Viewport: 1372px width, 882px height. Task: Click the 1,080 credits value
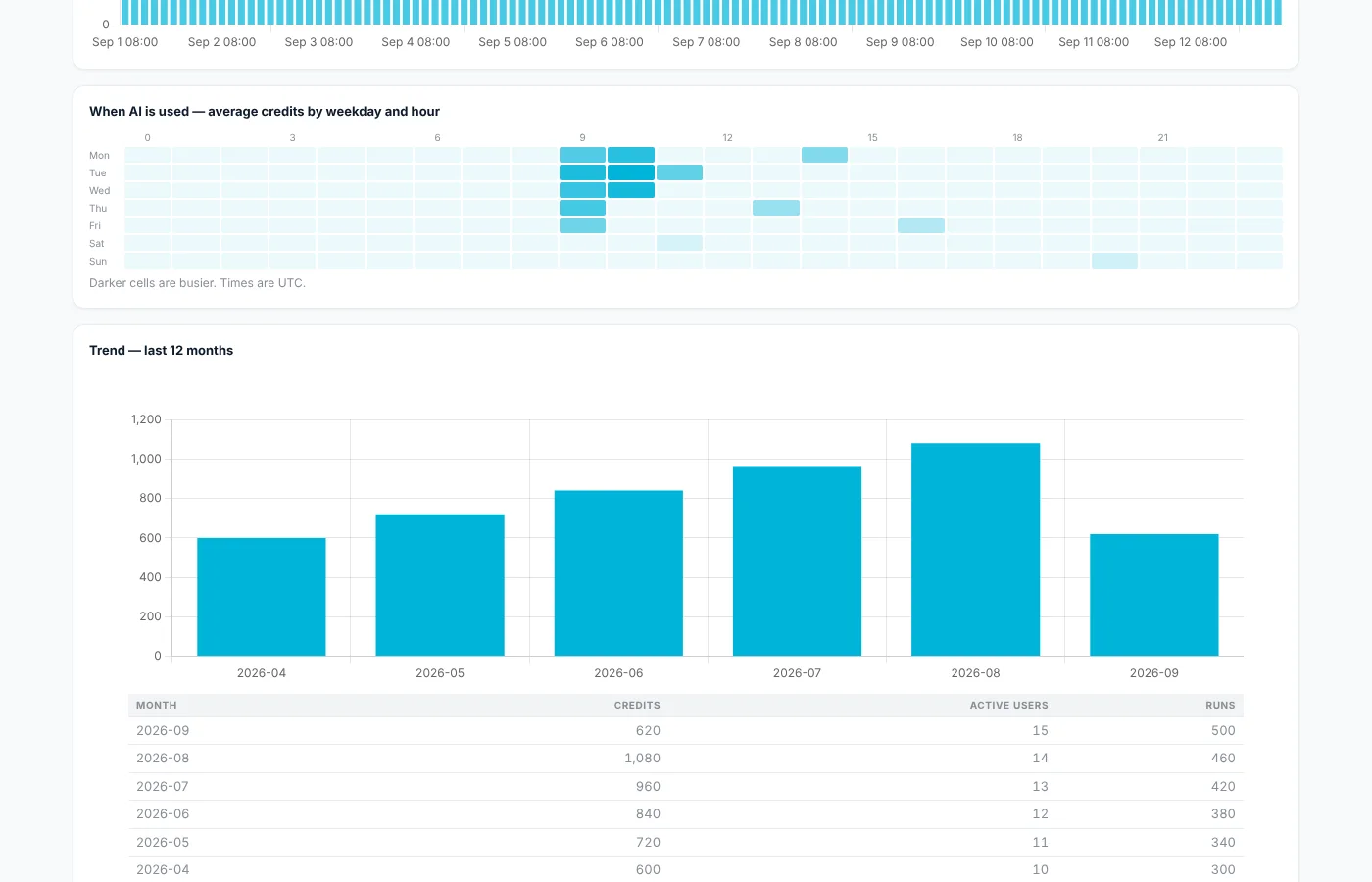pyautogui.click(x=642, y=759)
